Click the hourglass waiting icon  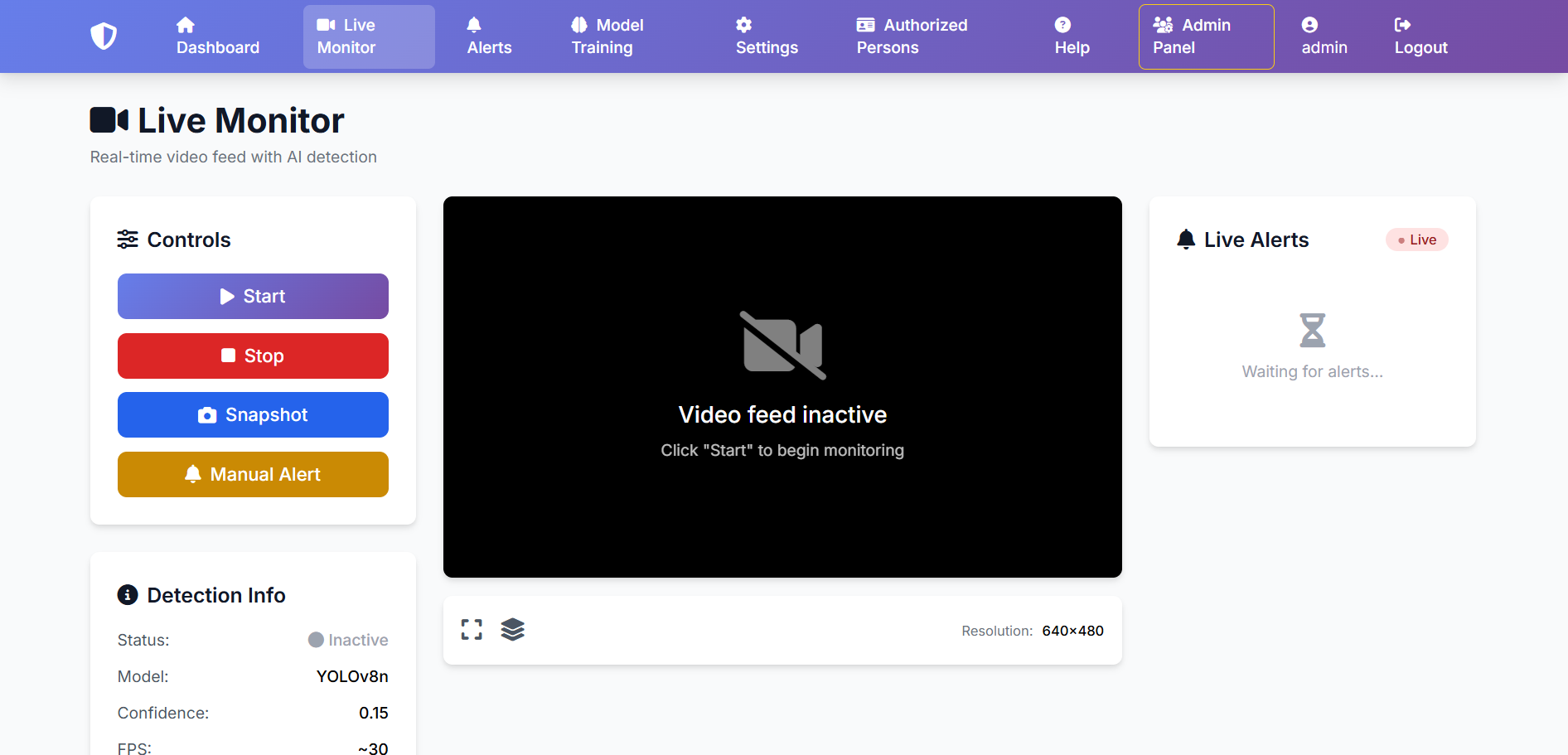click(x=1312, y=330)
